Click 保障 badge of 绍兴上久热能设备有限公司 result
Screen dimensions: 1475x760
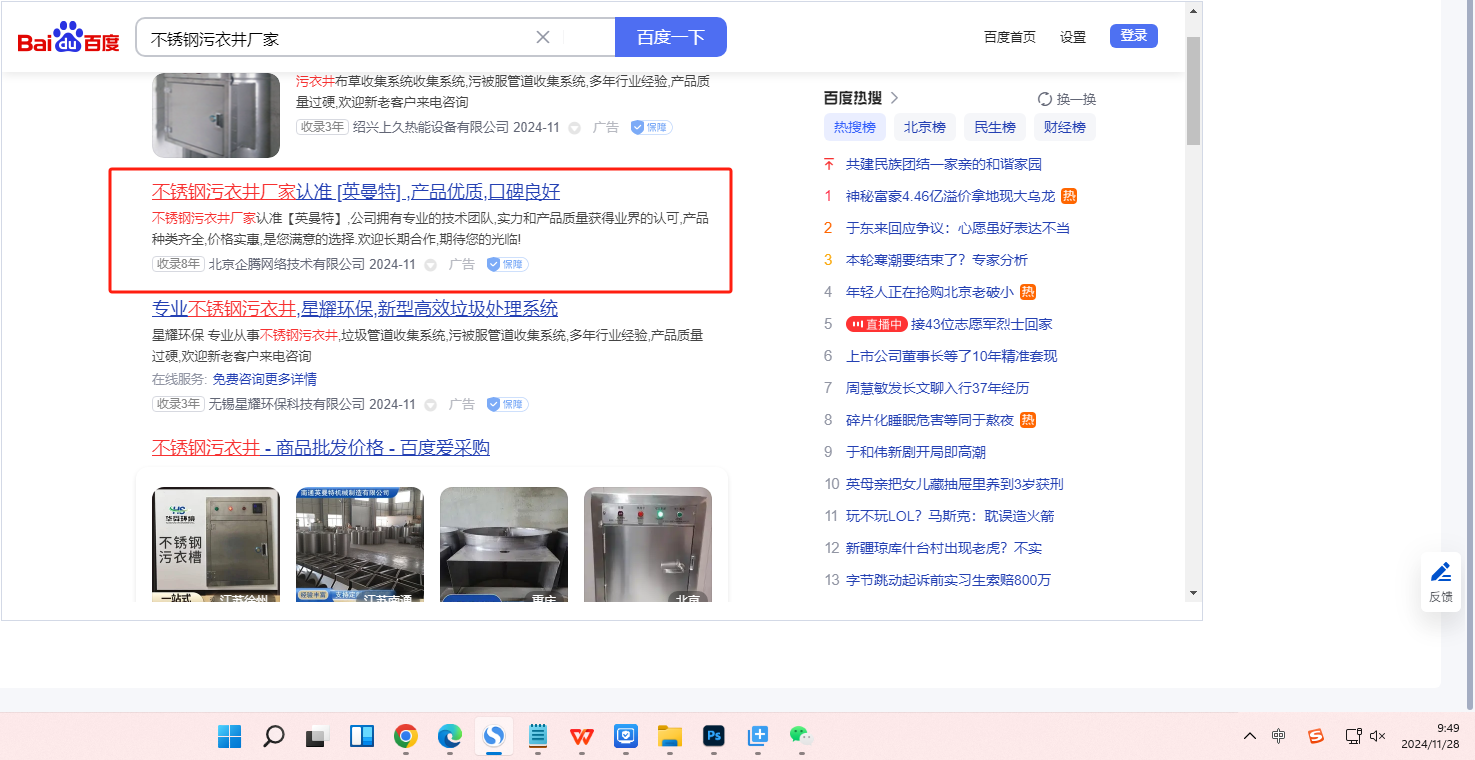(x=651, y=128)
